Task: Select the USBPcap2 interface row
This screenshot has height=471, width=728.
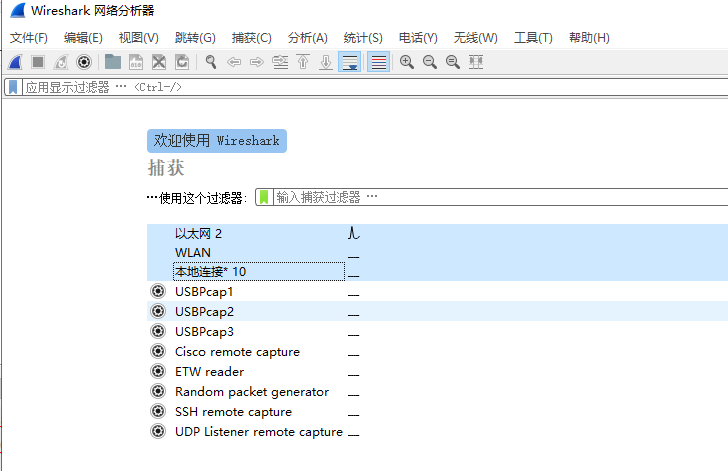Action: click(x=437, y=311)
